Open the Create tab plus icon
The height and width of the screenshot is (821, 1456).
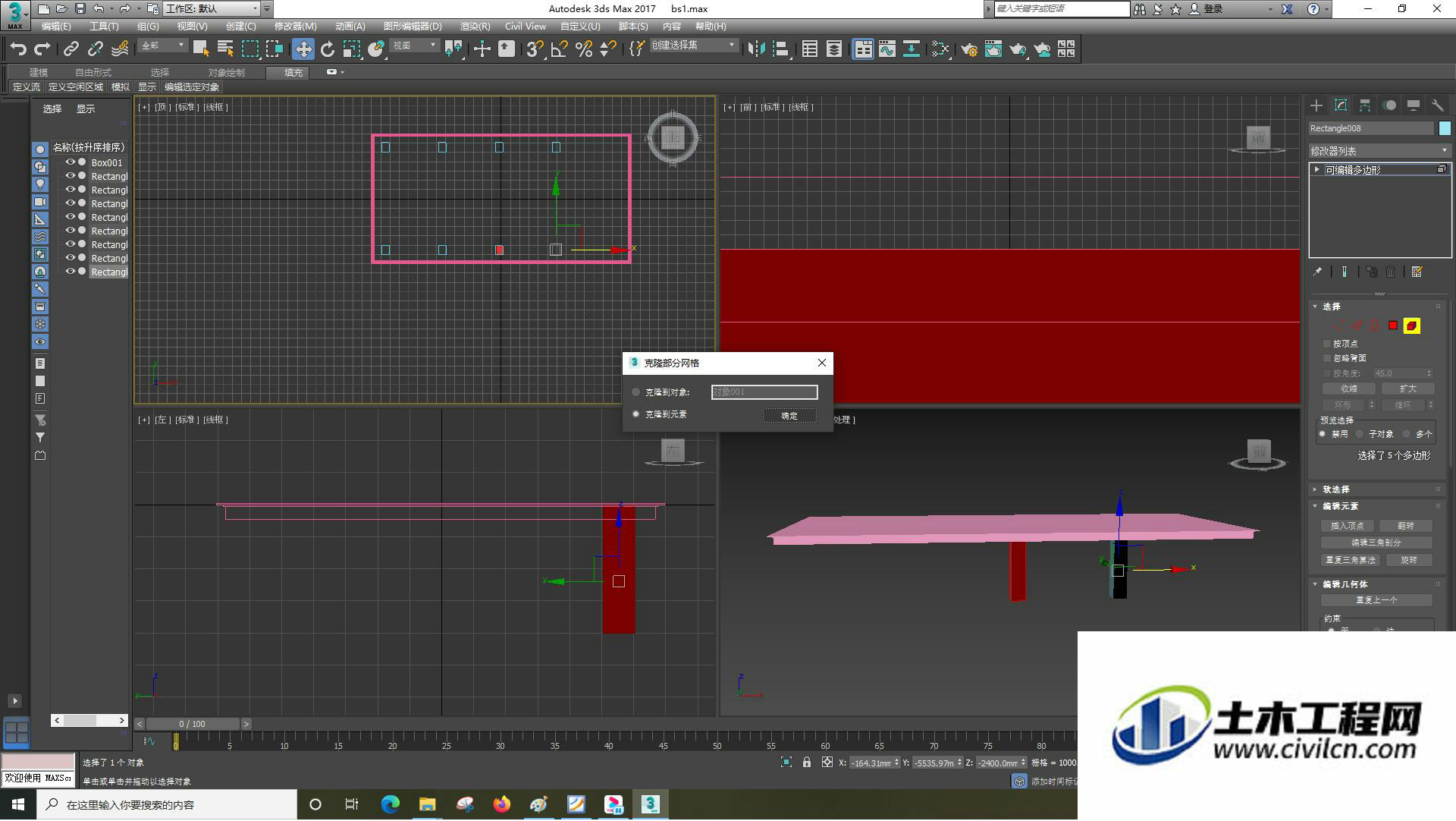[x=1316, y=105]
